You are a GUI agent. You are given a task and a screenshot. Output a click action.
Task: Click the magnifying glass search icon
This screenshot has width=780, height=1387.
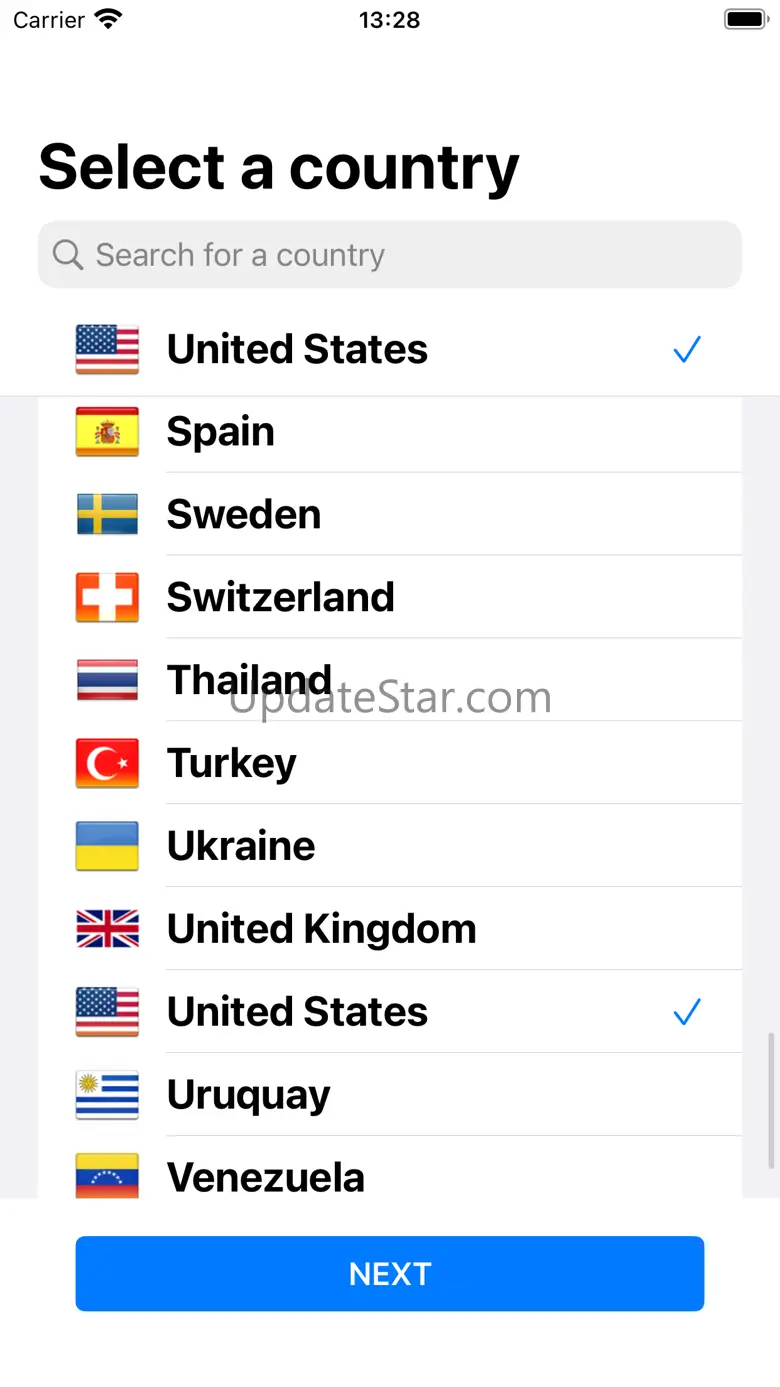click(67, 255)
